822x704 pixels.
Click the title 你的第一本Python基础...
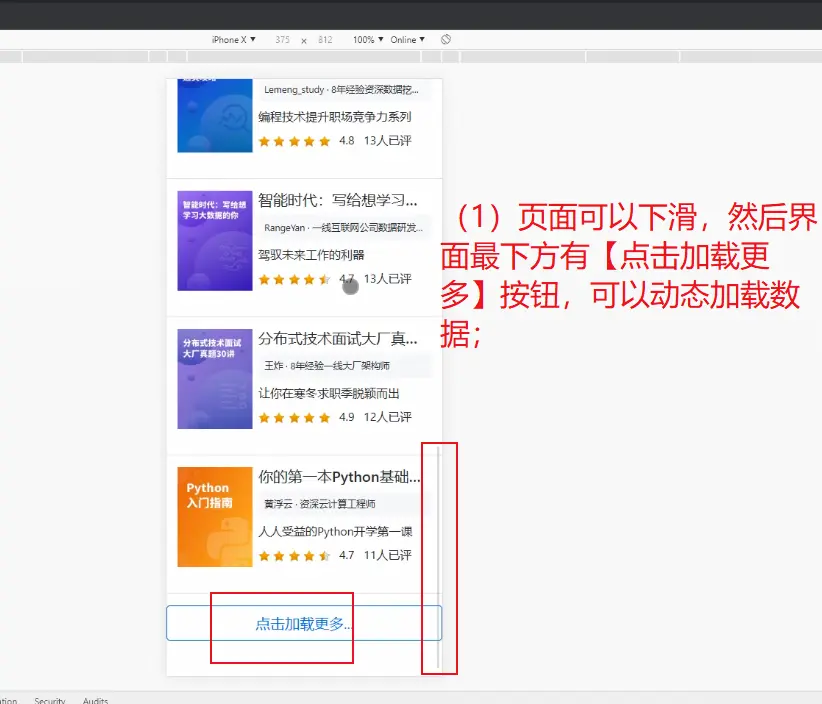(339, 477)
